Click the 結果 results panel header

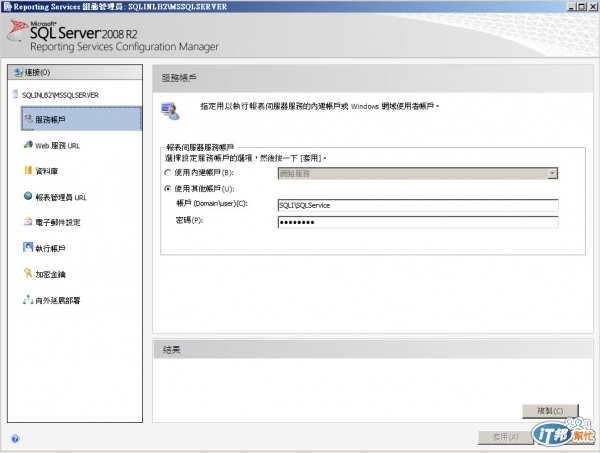373,349
